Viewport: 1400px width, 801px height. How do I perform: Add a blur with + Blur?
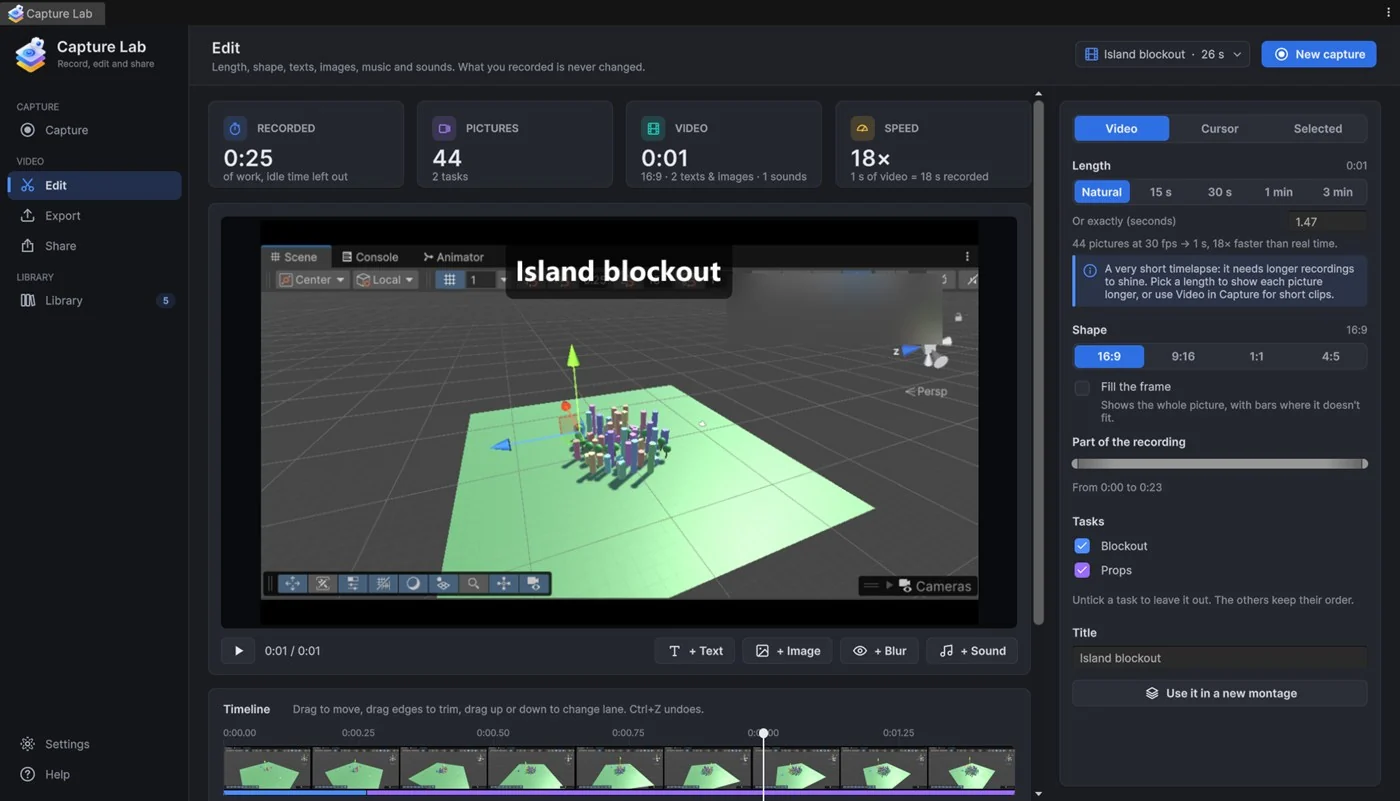pos(880,651)
